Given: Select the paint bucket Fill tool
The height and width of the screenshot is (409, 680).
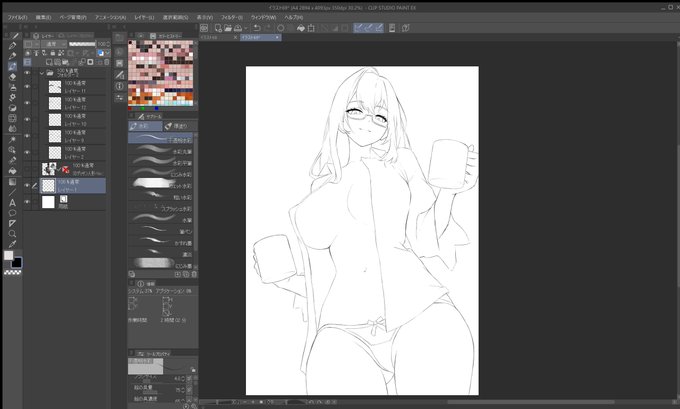Looking at the screenshot, I should [13, 171].
